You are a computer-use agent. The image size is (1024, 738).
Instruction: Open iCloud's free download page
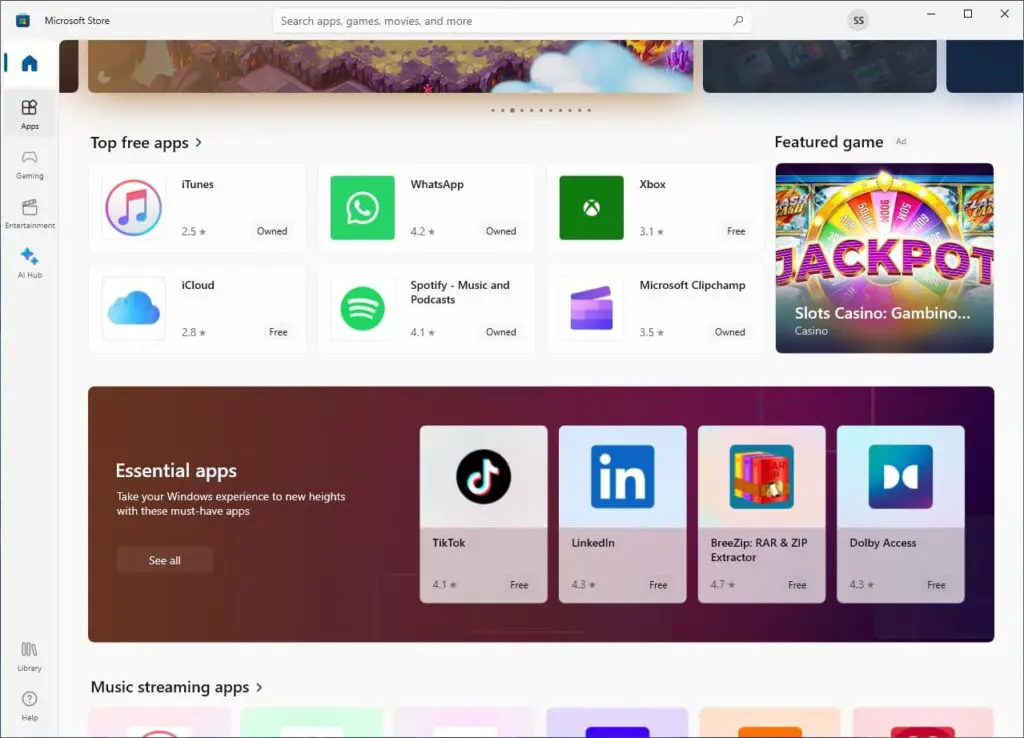point(197,308)
